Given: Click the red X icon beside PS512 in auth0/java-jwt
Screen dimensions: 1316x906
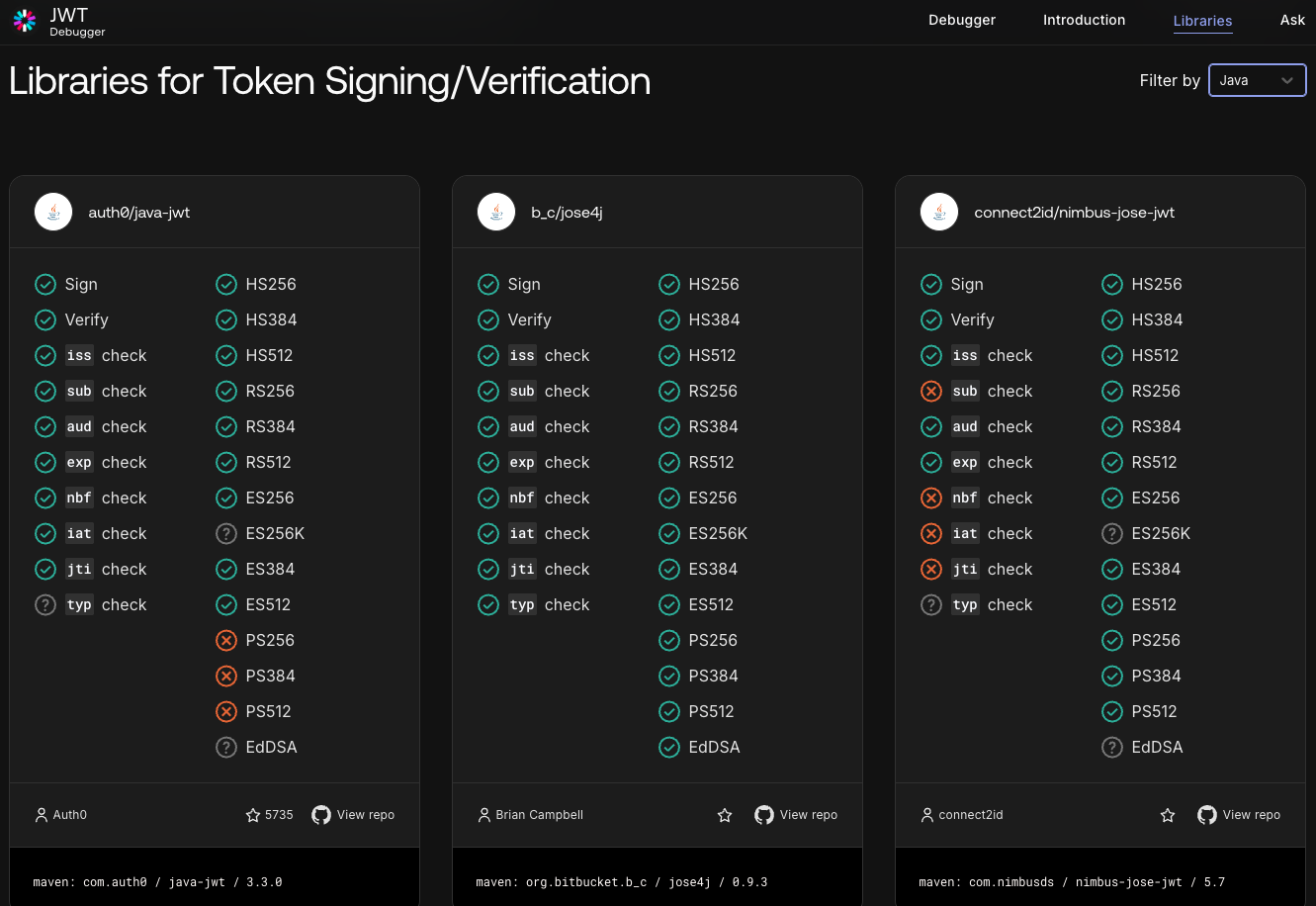Looking at the screenshot, I should [x=226, y=711].
